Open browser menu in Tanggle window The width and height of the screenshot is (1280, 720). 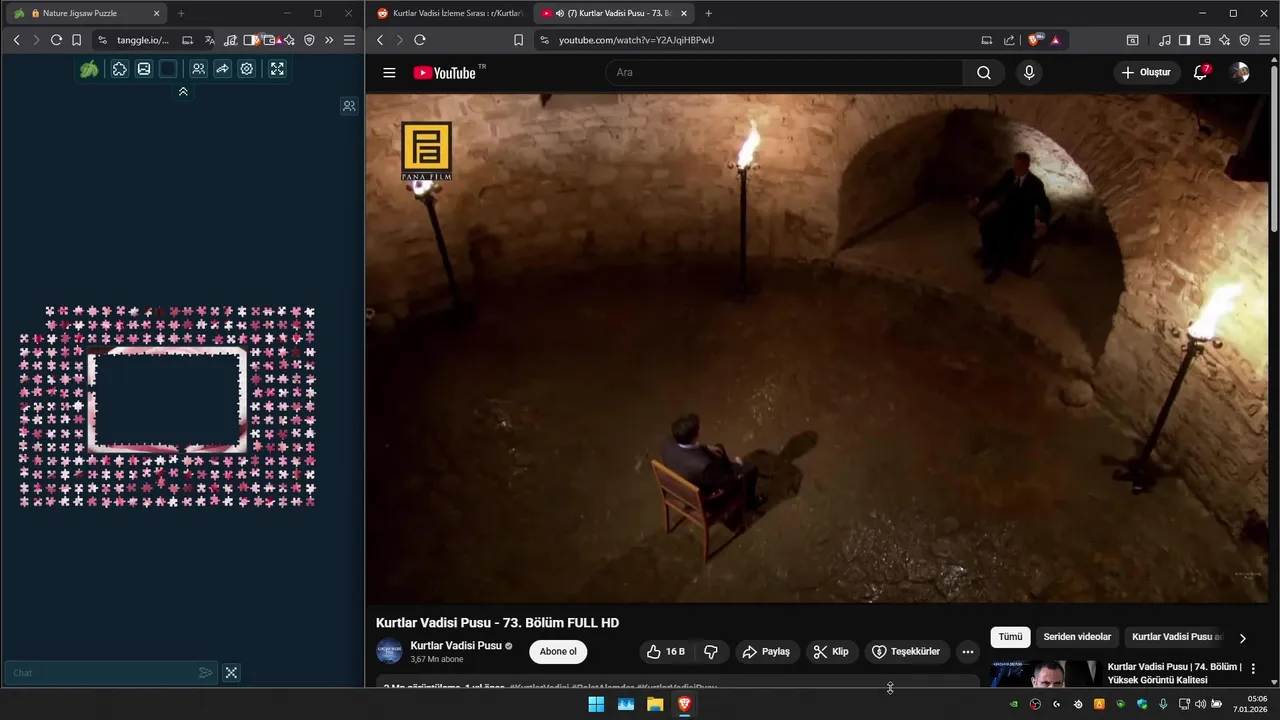click(x=349, y=40)
